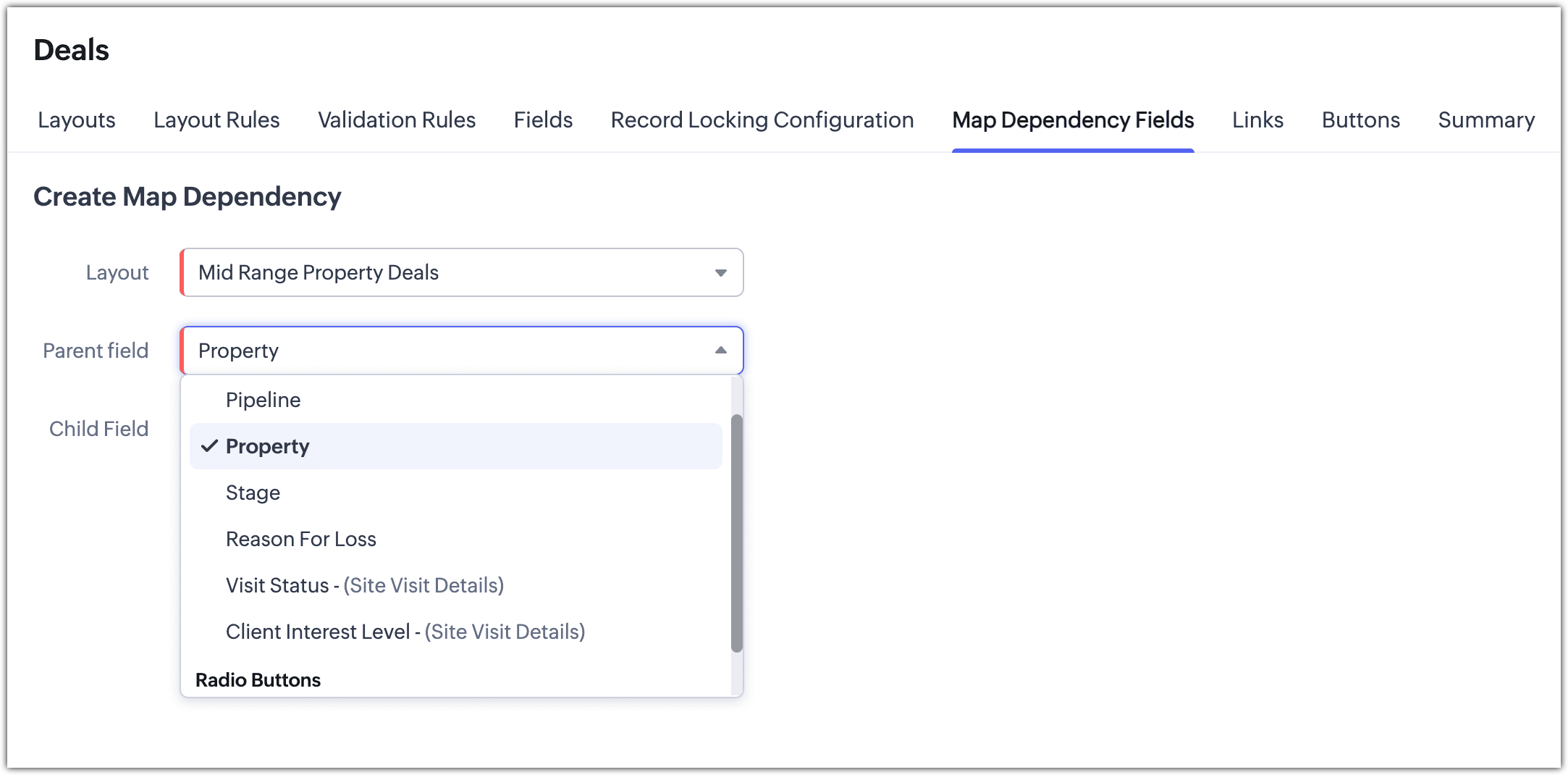Select Pipeline from the parent field list
The height and width of the screenshot is (775, 1568).
(x=263, y=400)
